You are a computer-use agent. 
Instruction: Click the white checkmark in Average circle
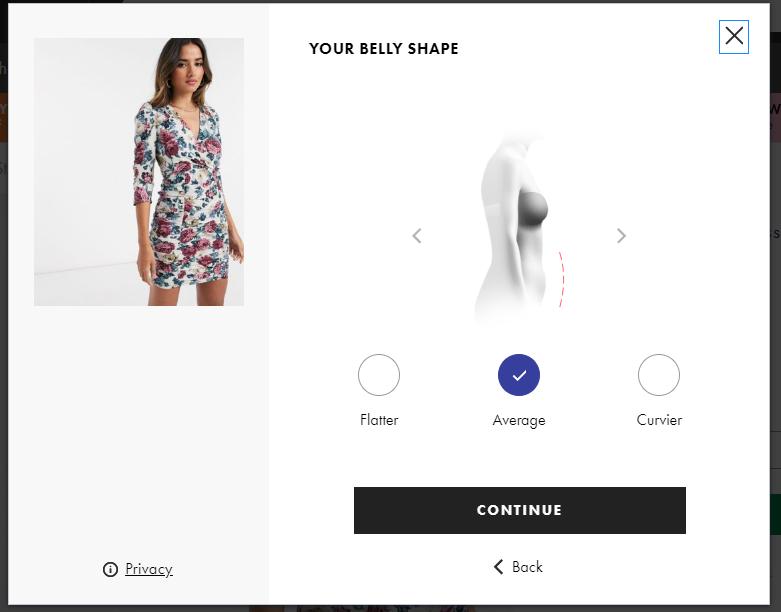pos(519,375)
